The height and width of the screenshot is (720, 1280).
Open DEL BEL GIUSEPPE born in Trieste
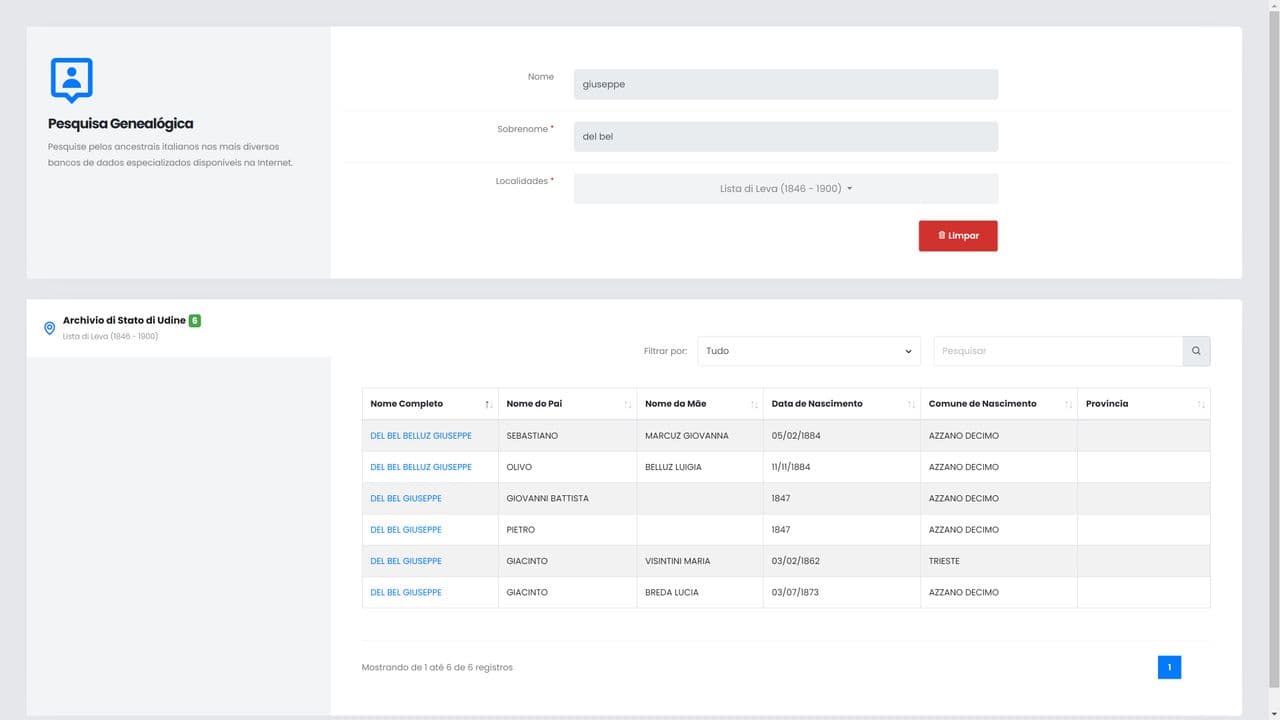405,561
